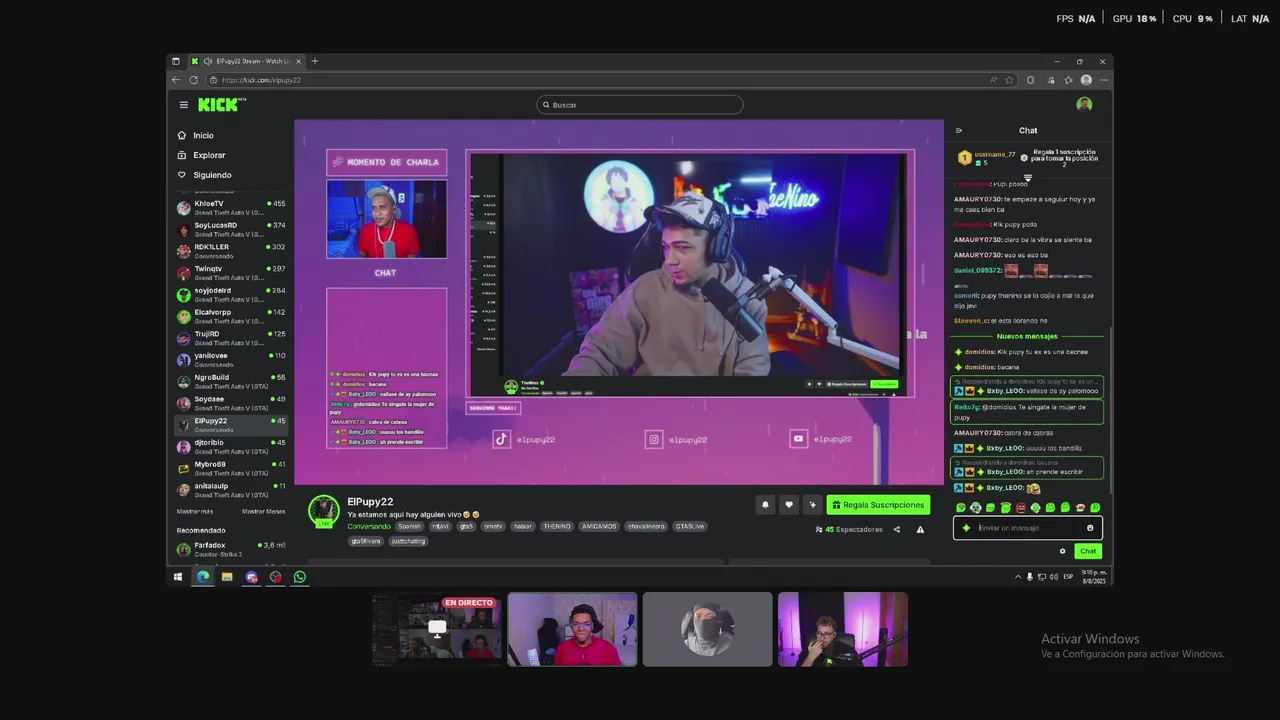Open a new browser tab
The width and height of the screenshot is (1280, 720).
pyautogui.click(x=314, y=61)
